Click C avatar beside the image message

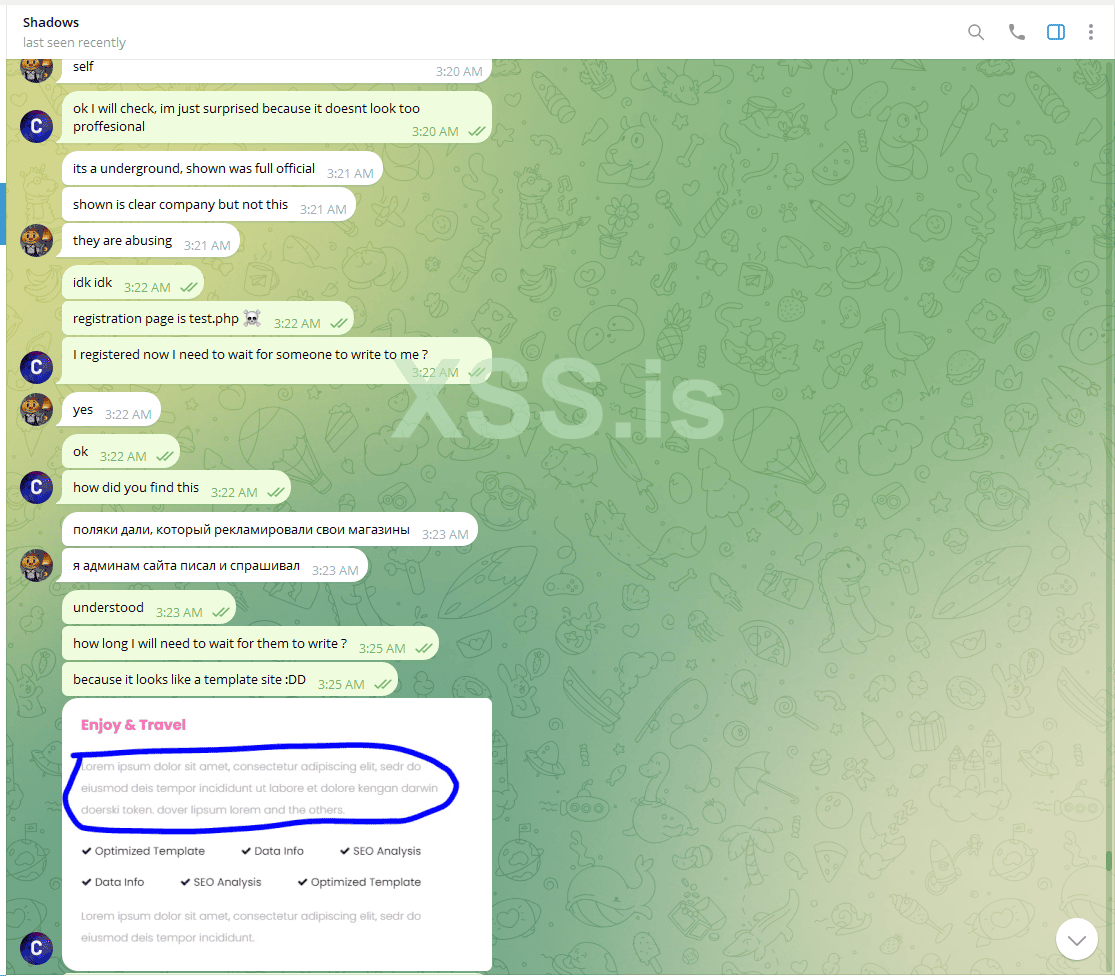click(36, 948)
